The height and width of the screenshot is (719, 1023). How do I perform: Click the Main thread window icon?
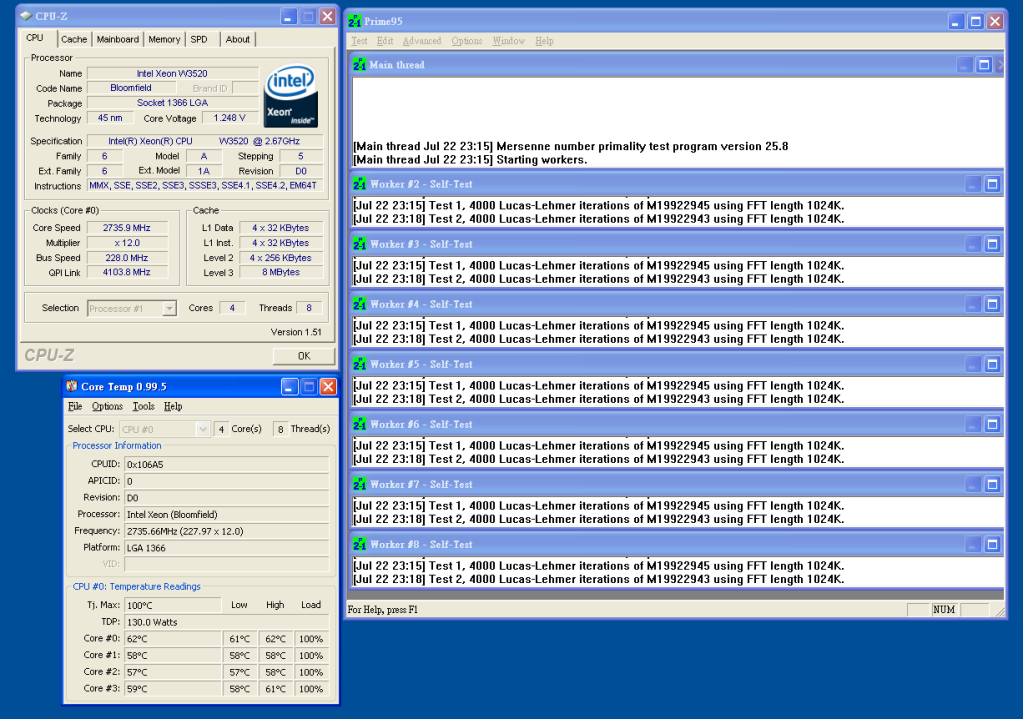click(x=359, y=65)
